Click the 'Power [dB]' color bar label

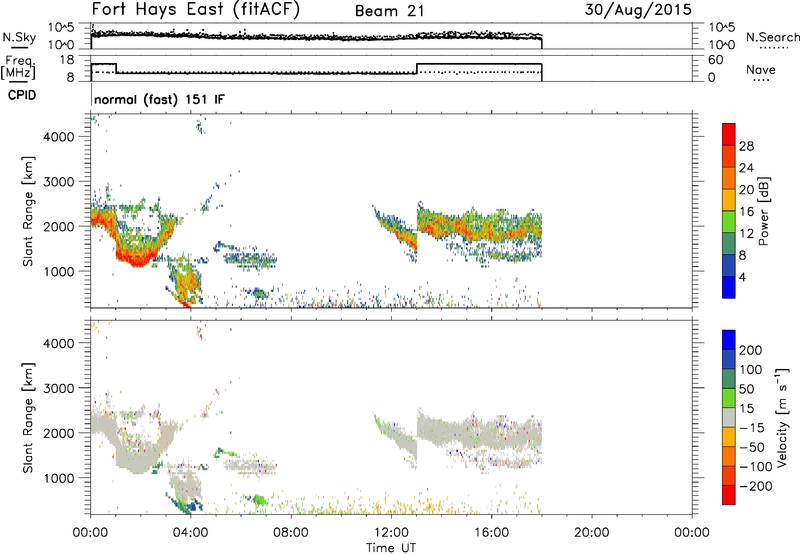pos(763,211)
